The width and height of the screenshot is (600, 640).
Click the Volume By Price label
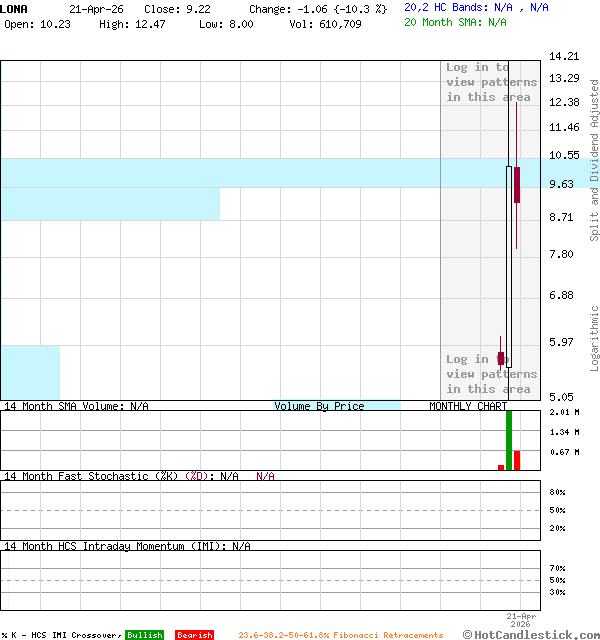pyautogui.click(x=319, y=406)
